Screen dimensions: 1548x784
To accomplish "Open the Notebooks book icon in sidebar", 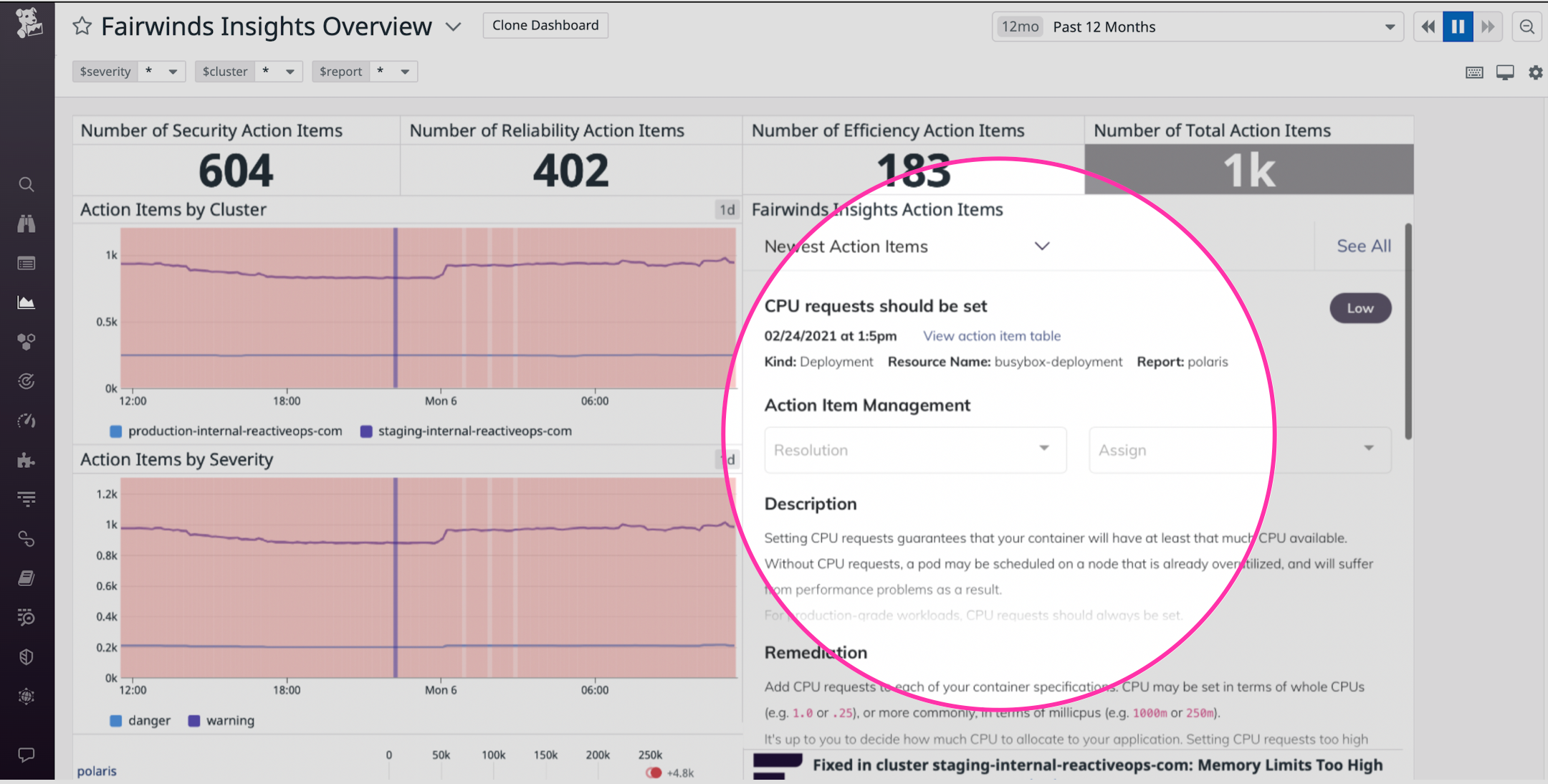I will [x=27, y=578].
